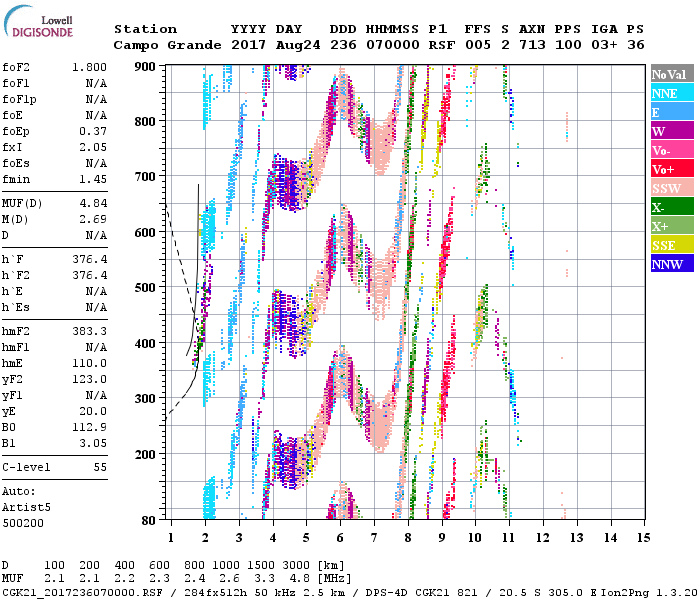Click the hmF2 value 383.3
This screenshot has height=600, width=700.
coord(89,331)
